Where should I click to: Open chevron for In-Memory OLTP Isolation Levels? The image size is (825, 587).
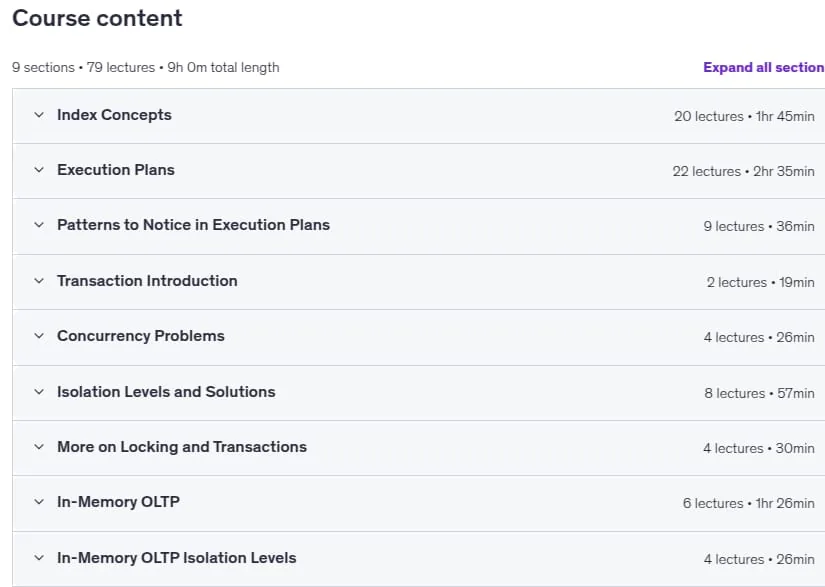39,558
